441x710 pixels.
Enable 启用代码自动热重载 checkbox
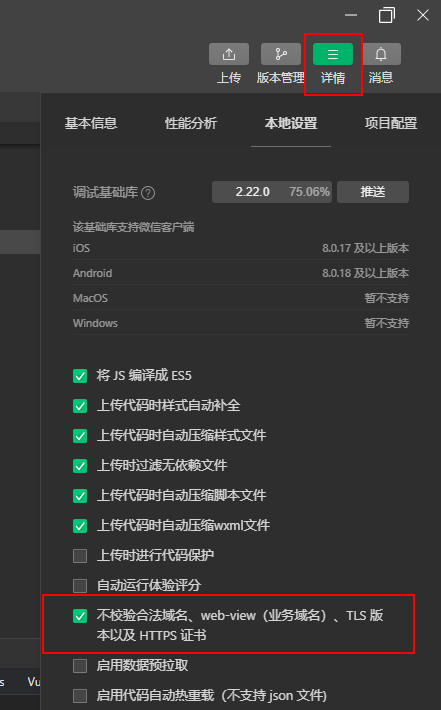click(80, 696)
